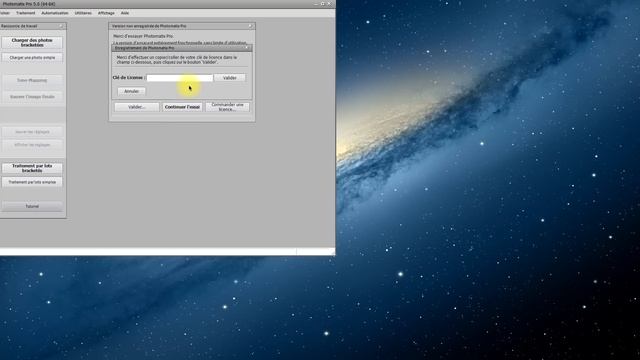
Task: Open the Tutoriel button
Action: click(x=32, y=206)
